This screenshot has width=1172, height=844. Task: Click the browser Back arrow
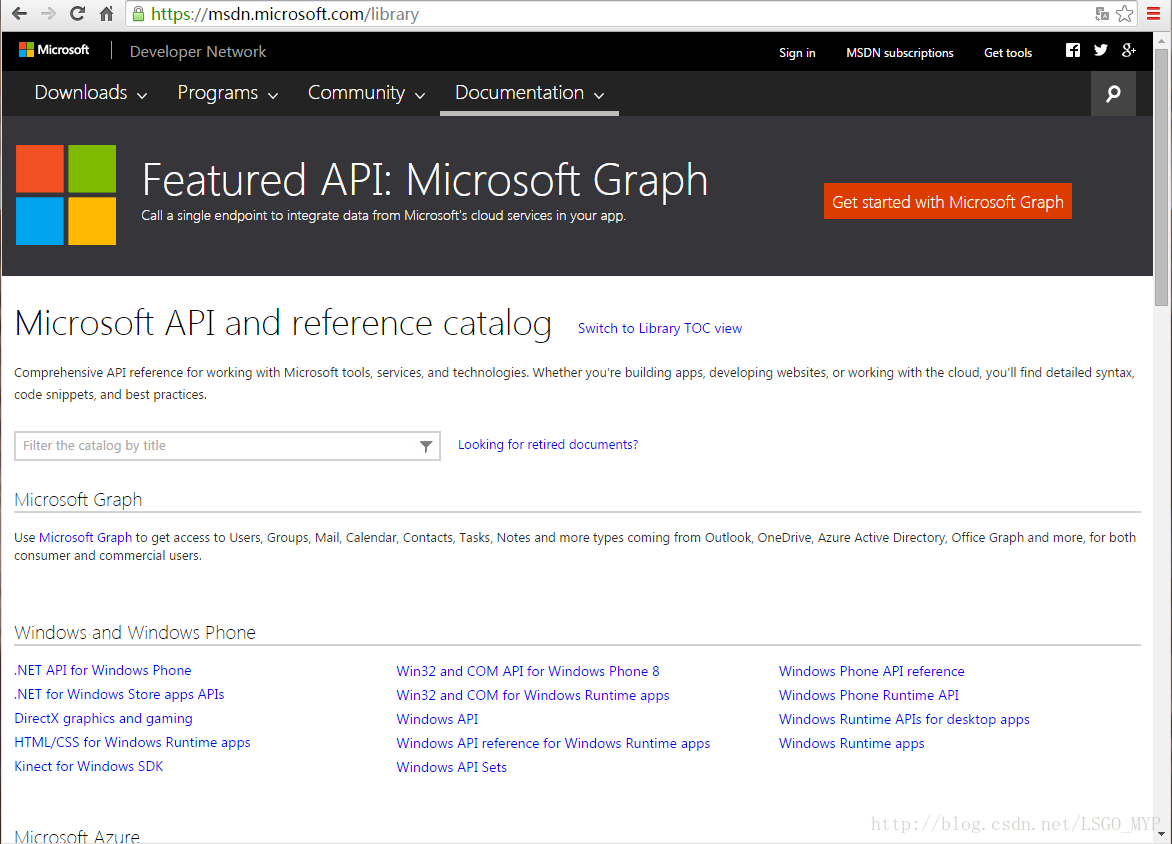pyautogui.click(x=19, y=13)
